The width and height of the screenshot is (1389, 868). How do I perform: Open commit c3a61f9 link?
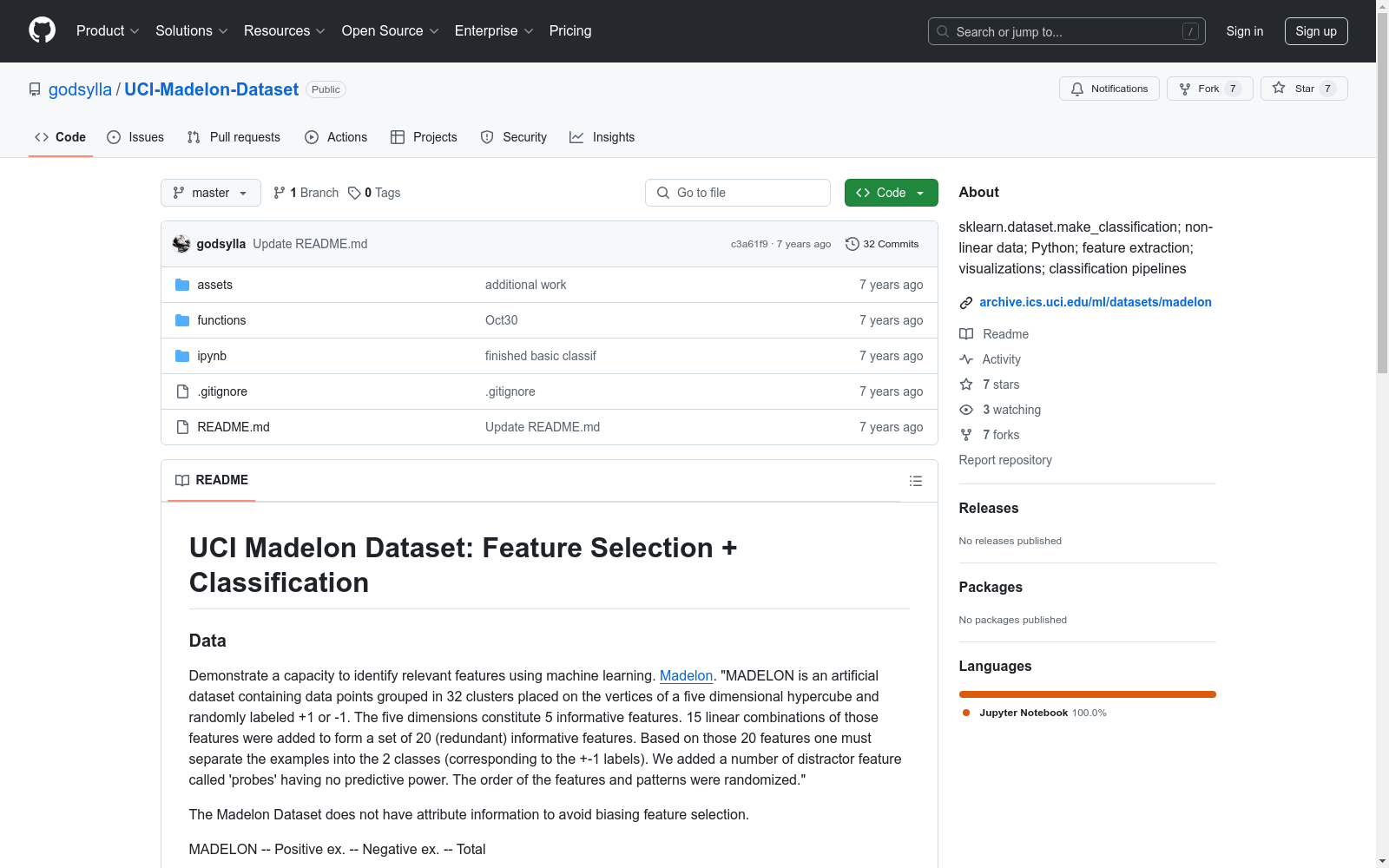click(749, 244)
